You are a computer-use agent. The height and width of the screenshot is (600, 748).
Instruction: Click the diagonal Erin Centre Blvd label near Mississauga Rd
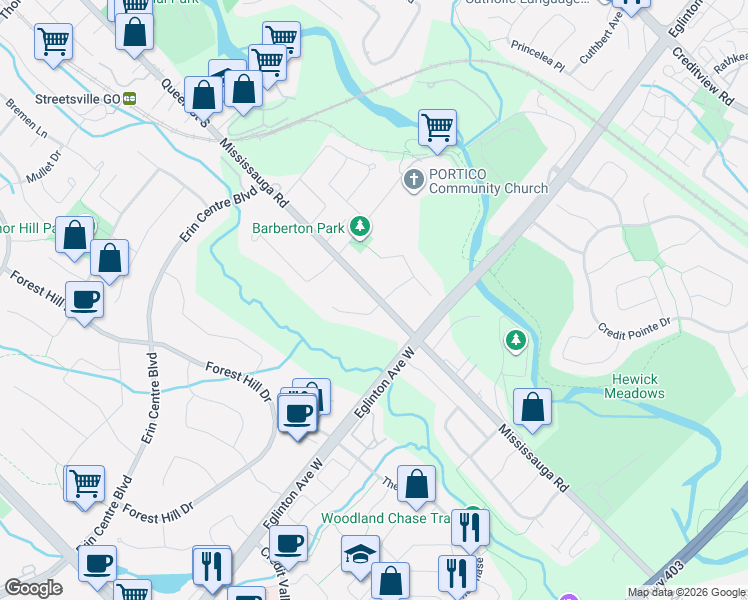point(218,213)
